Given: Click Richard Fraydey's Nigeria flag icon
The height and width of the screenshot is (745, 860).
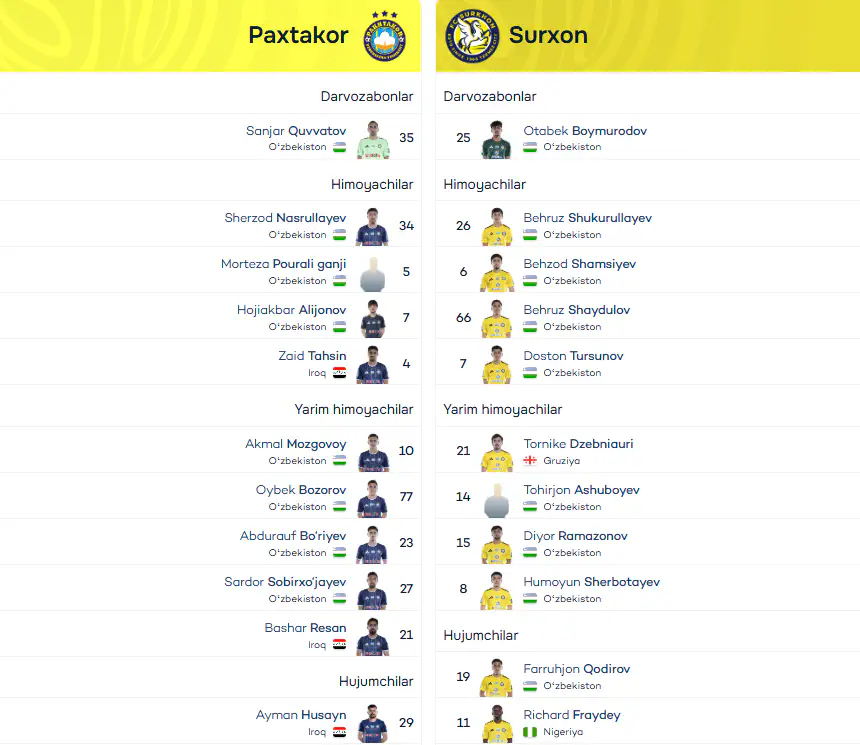Looking at the screenshot, I should point(530,731).
